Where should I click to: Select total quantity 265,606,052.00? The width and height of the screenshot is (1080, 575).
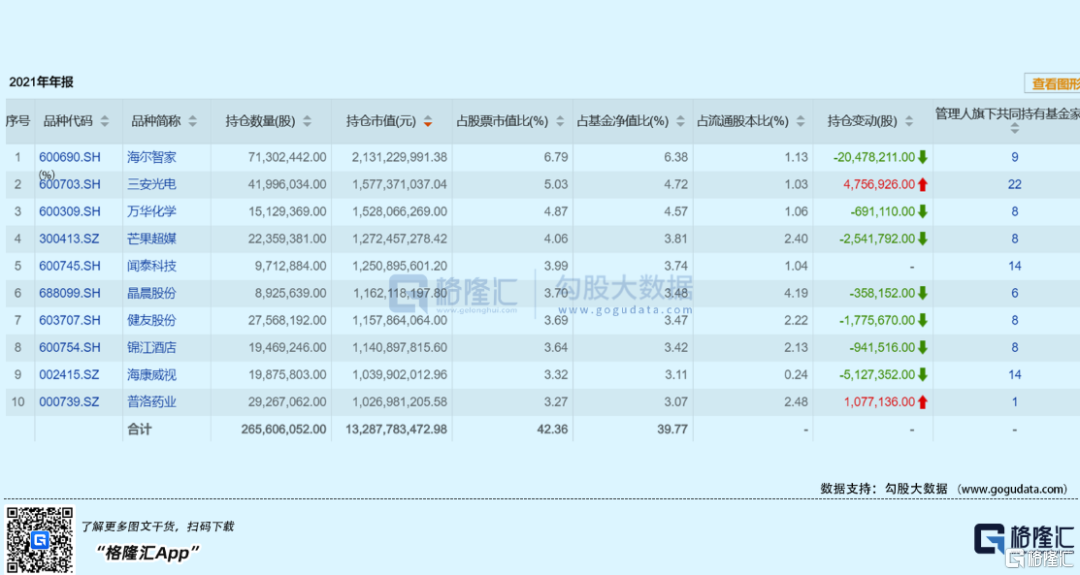point(284,429)
